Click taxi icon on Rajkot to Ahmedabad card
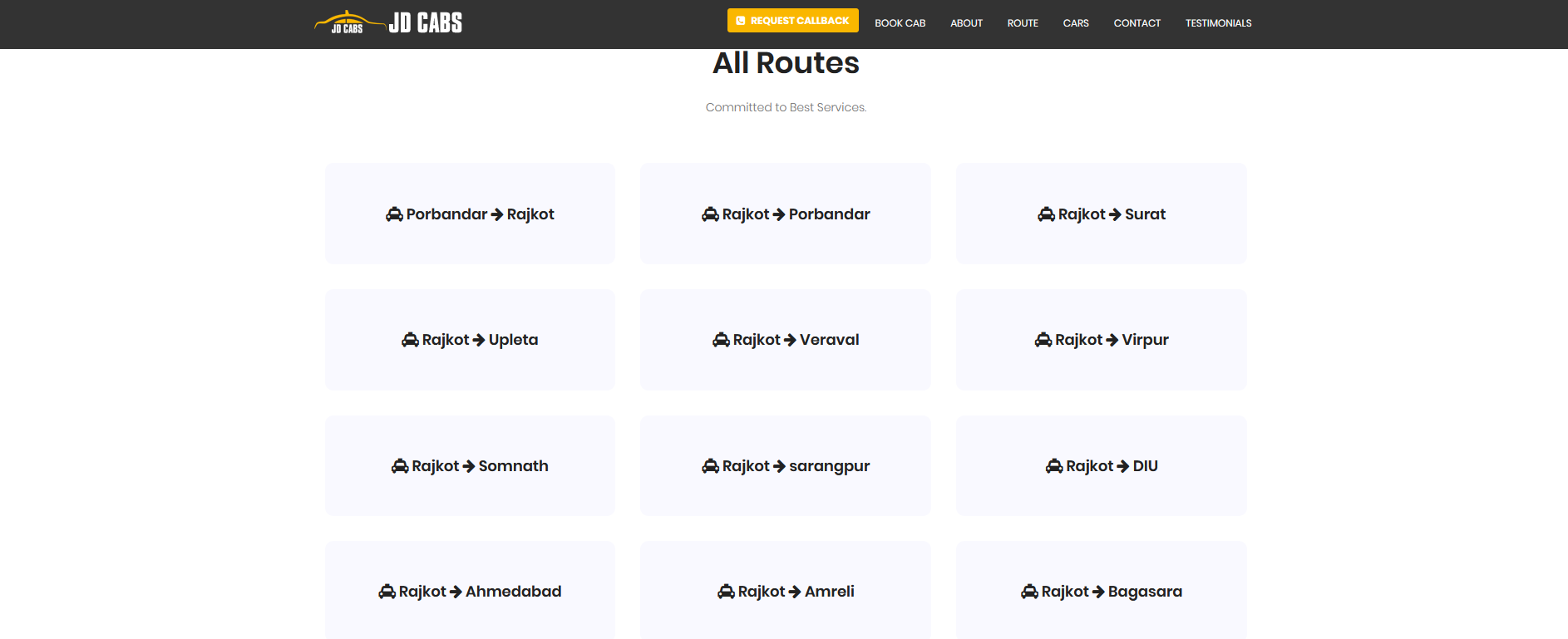 pos(387,592)
